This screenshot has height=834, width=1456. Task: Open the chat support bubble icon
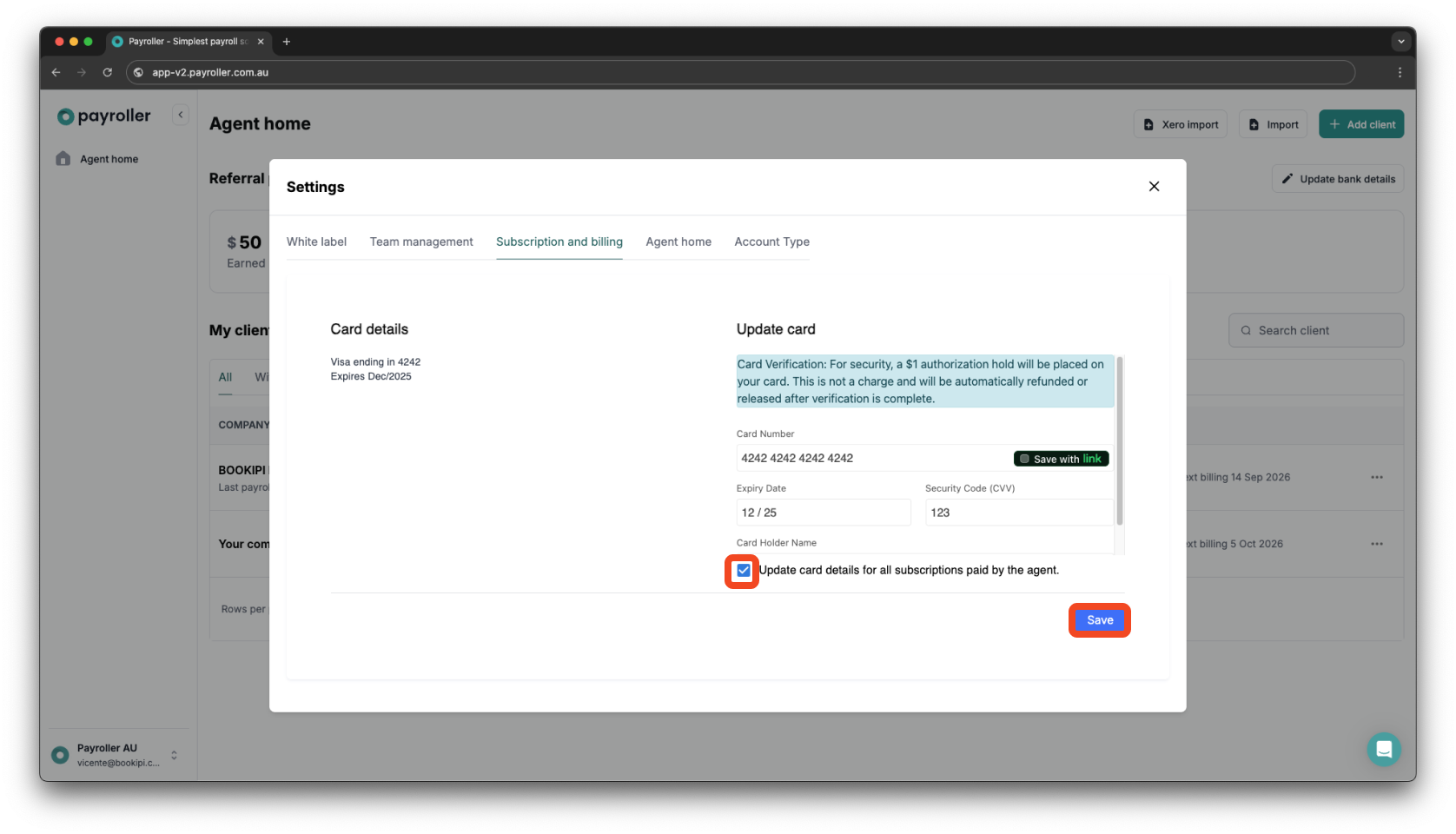[1384, 748]
